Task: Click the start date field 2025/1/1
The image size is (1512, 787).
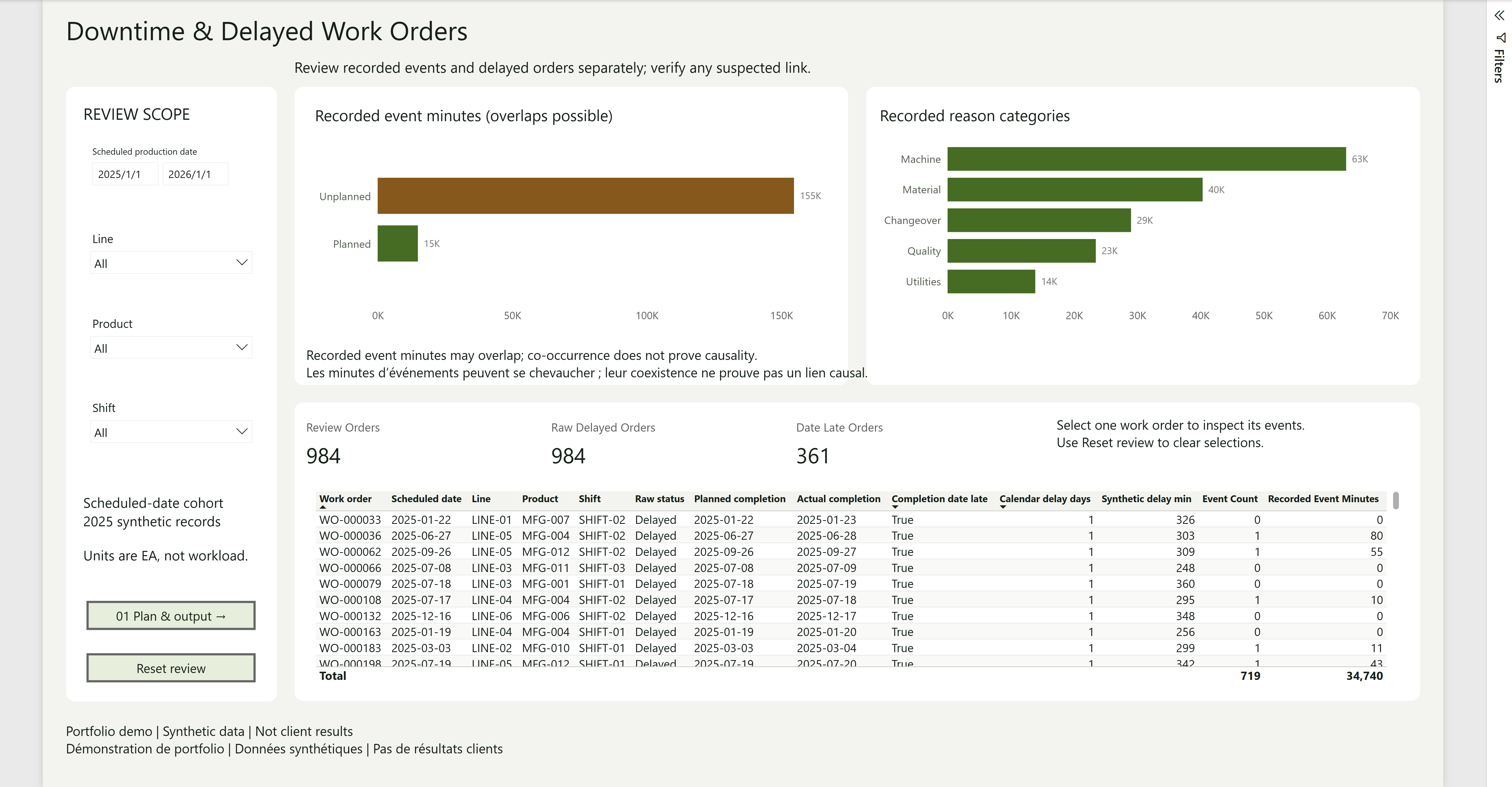Action: [125, 174]
